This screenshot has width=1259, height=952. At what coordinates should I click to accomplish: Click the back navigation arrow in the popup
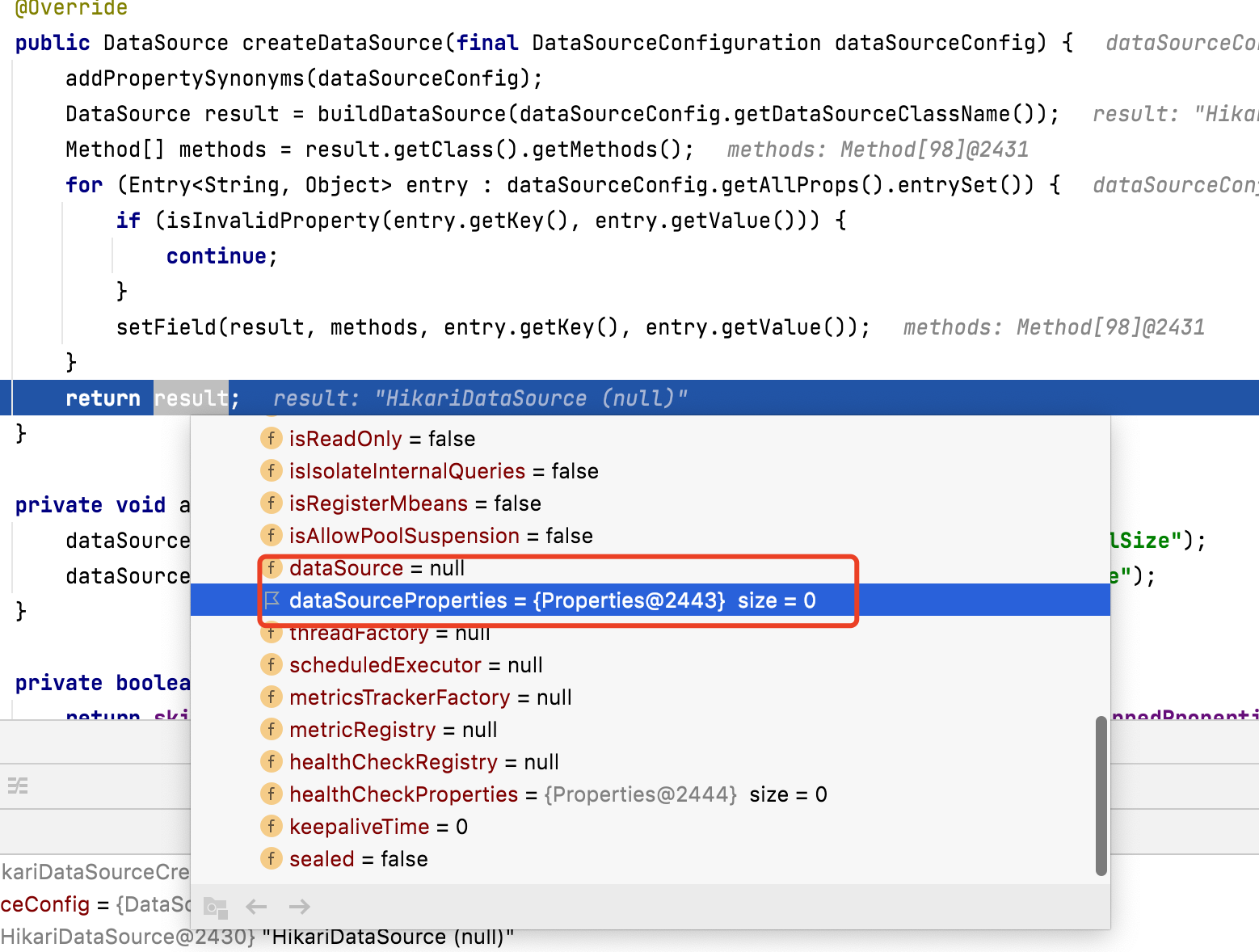point(256,906)
